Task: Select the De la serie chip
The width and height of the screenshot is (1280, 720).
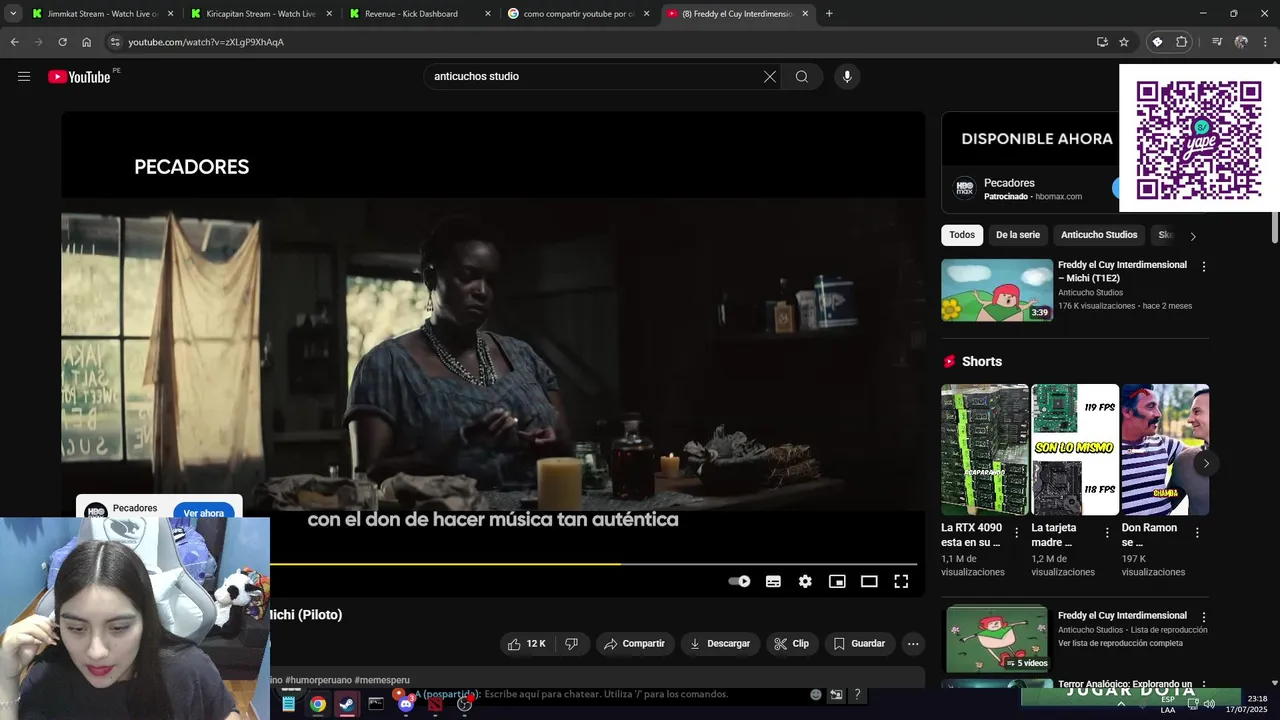Action: pyautogui.click(x=1018, y=235)
